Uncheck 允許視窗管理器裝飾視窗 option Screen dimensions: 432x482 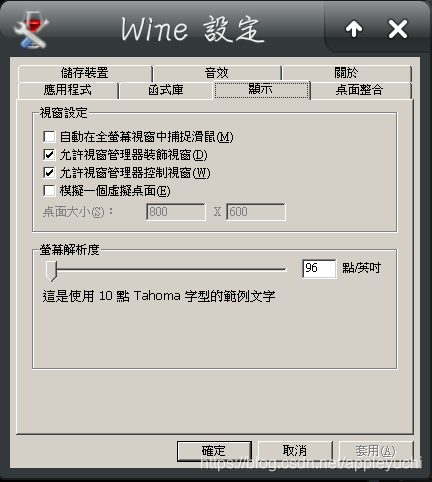coord(49,155)
